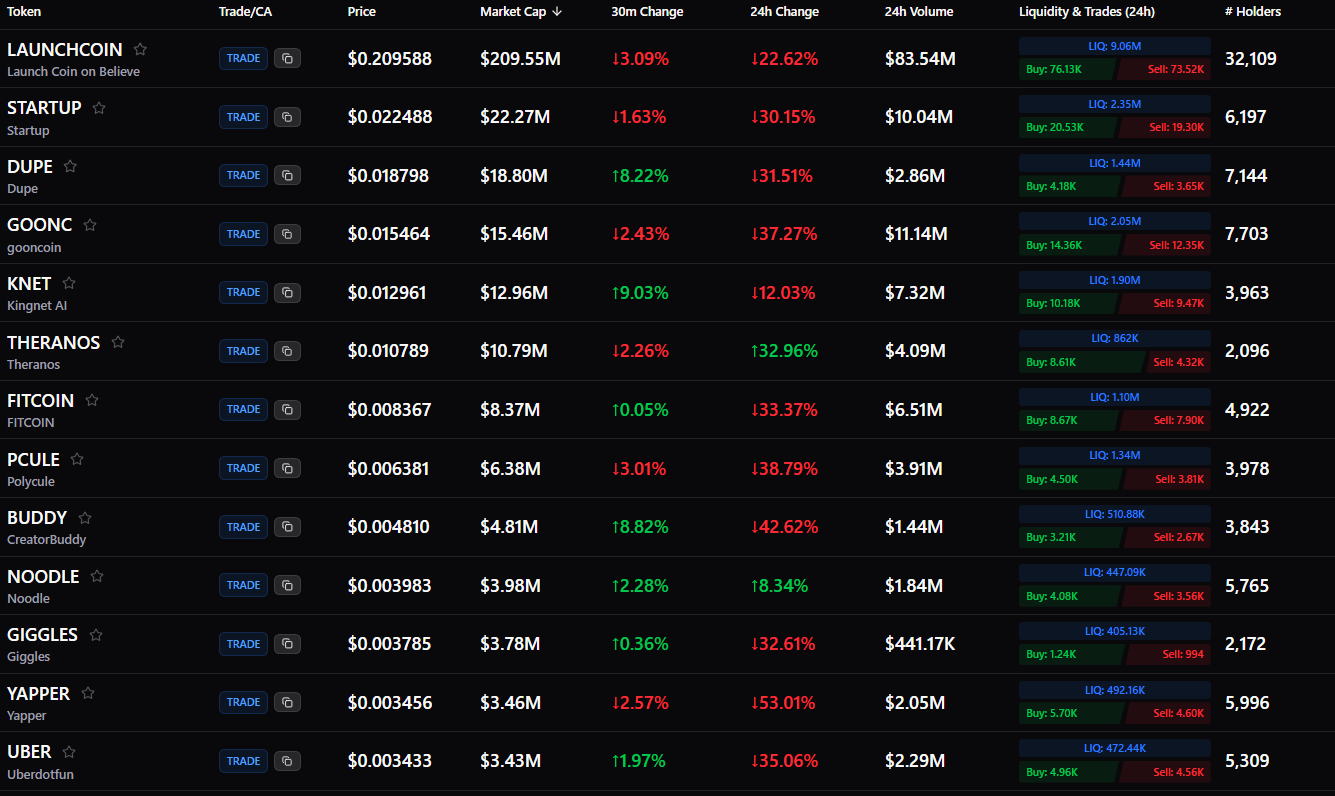Screen dimensions: 1335x796
Task: Star the YAPPER token
Action: point(88,693)
